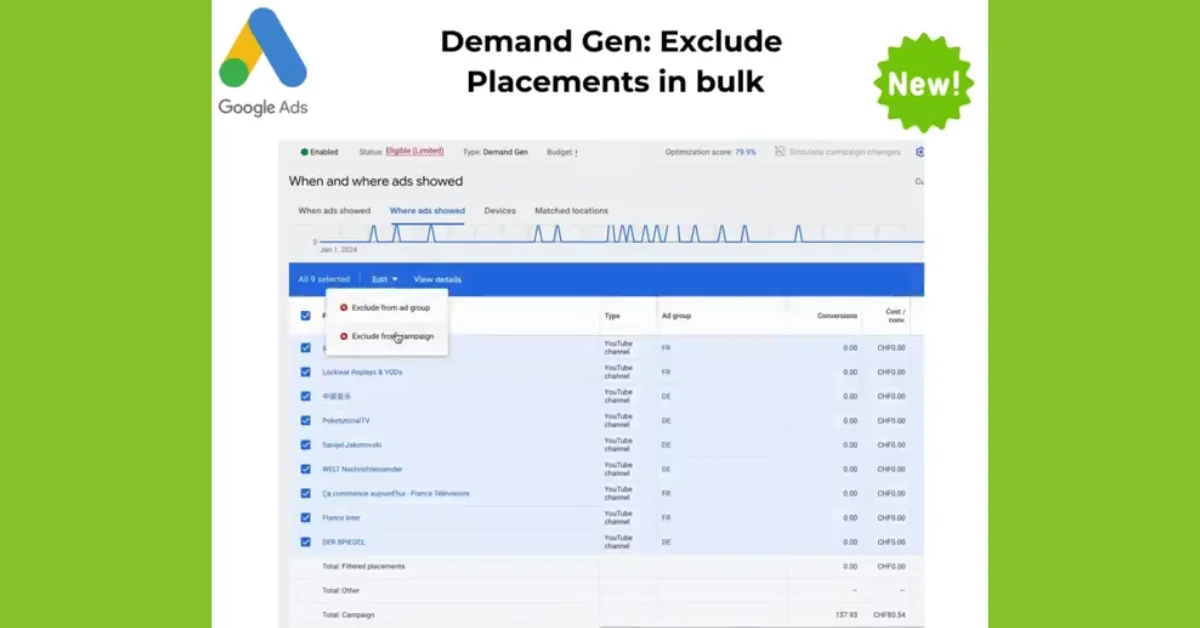
Task: Switch to the When ads showed tab
Action: (334, 211)
